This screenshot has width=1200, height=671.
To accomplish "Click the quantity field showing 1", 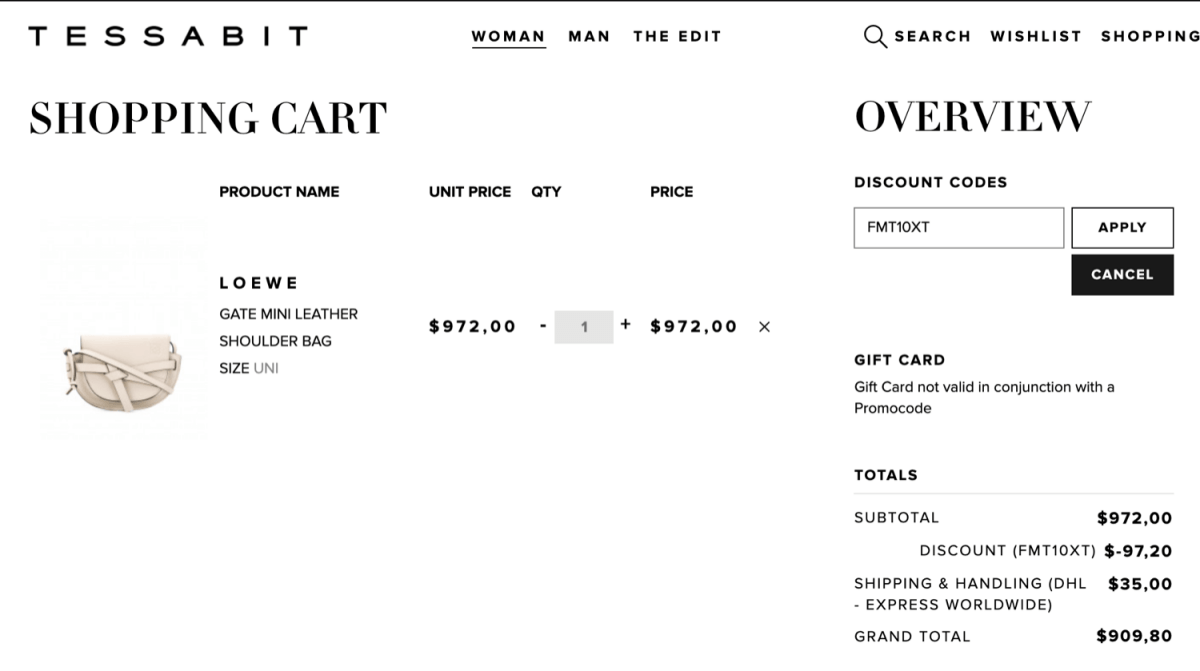I will pyautogui.click(x=584, y=327).
